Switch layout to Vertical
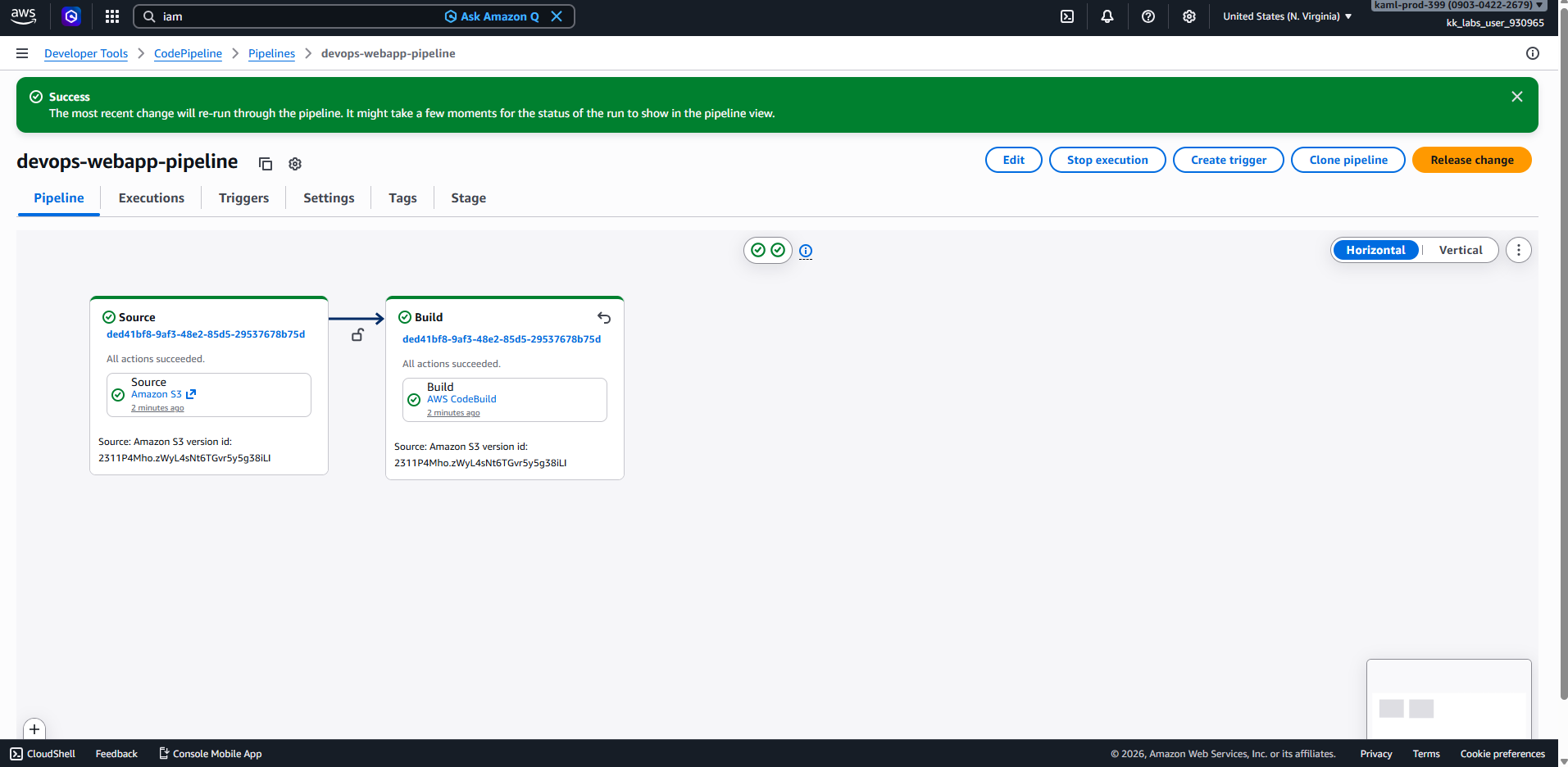1568x767 pixels. [1461, 250]
